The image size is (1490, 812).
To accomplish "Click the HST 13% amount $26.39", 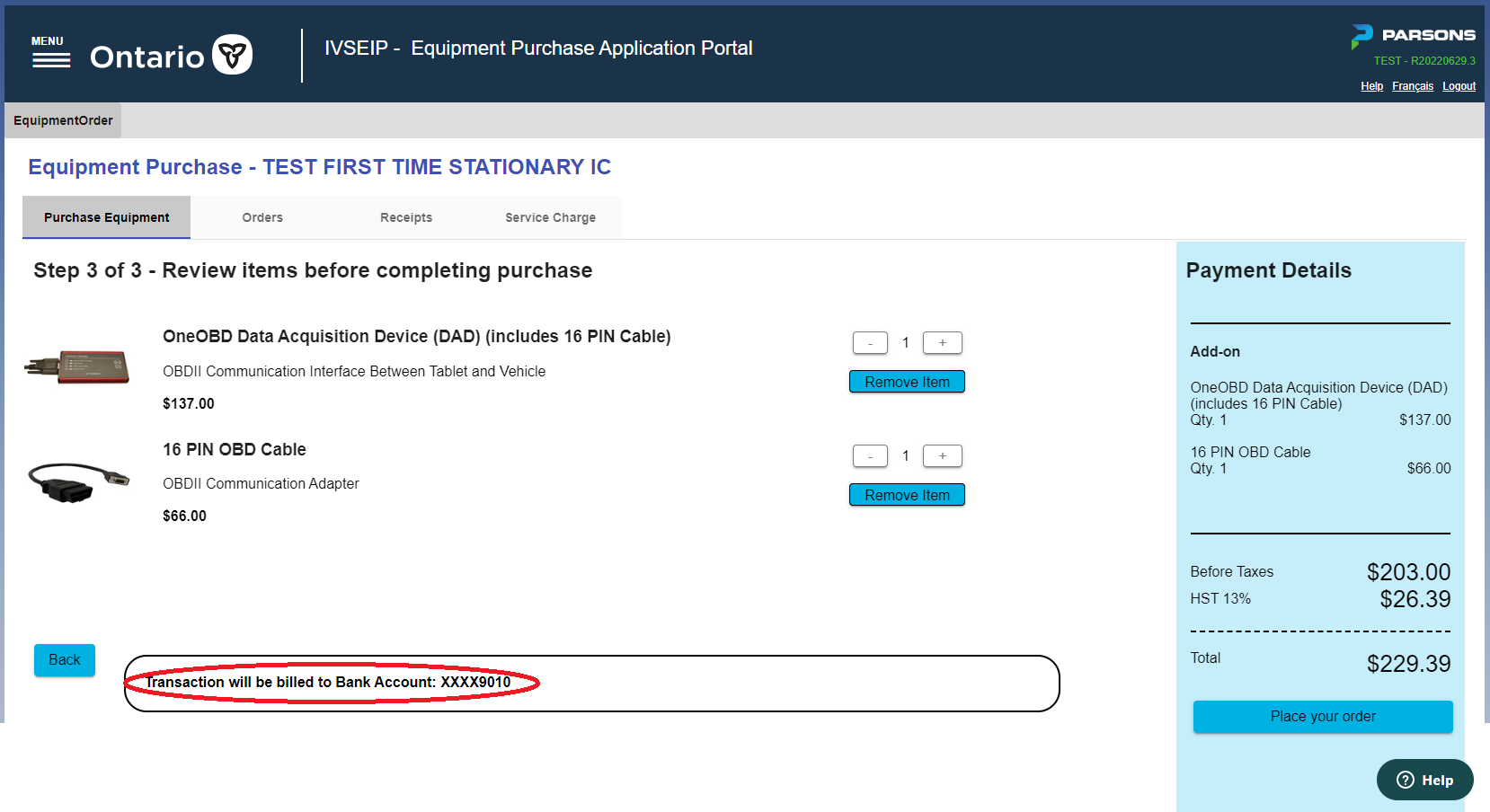I will [1415, 599].
